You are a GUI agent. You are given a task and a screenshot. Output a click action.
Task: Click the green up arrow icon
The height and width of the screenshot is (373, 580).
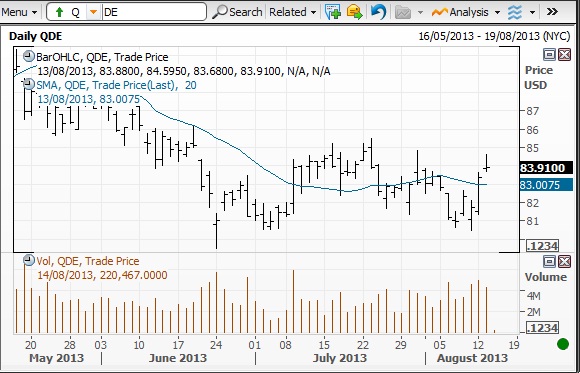pos(59,12)
